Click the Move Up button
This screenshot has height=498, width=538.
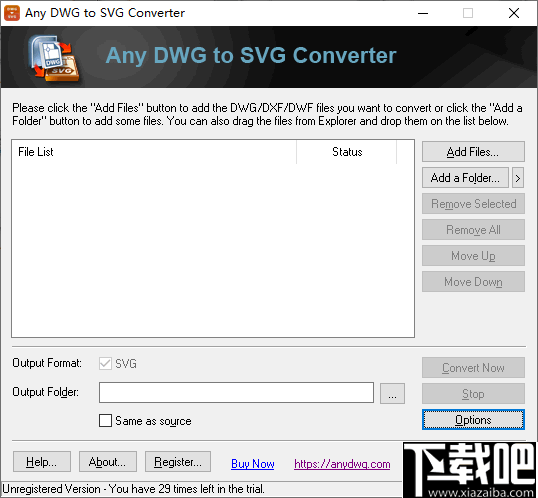(473, 256)
